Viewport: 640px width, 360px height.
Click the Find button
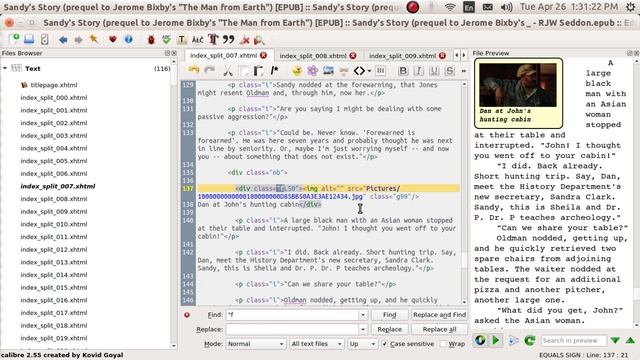point(389,315)
